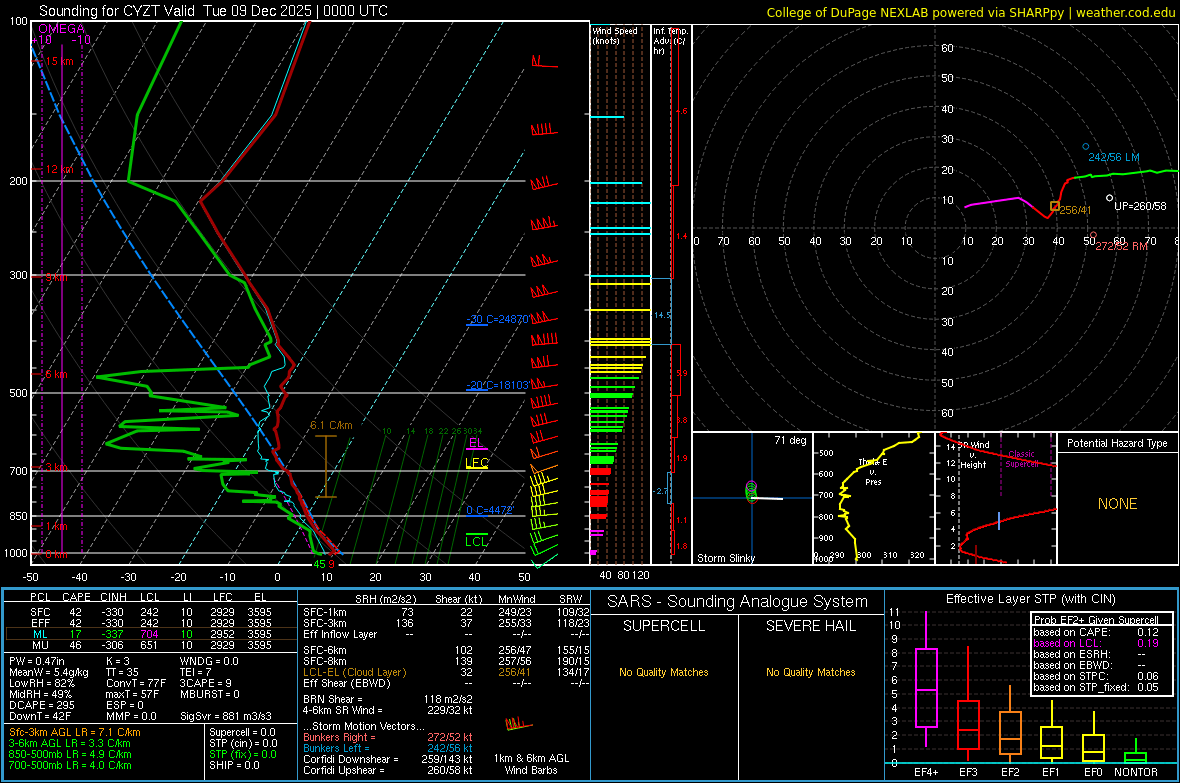Click the Corfidi Downshear = 259/143 kt line
The width and height of the screenshot is (1180, 783).
(x=388, y=759)
